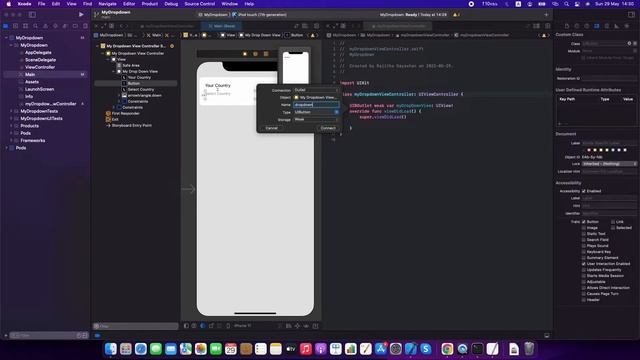Toggle User Interaction Enabled checkbox

tap(584, 264)
